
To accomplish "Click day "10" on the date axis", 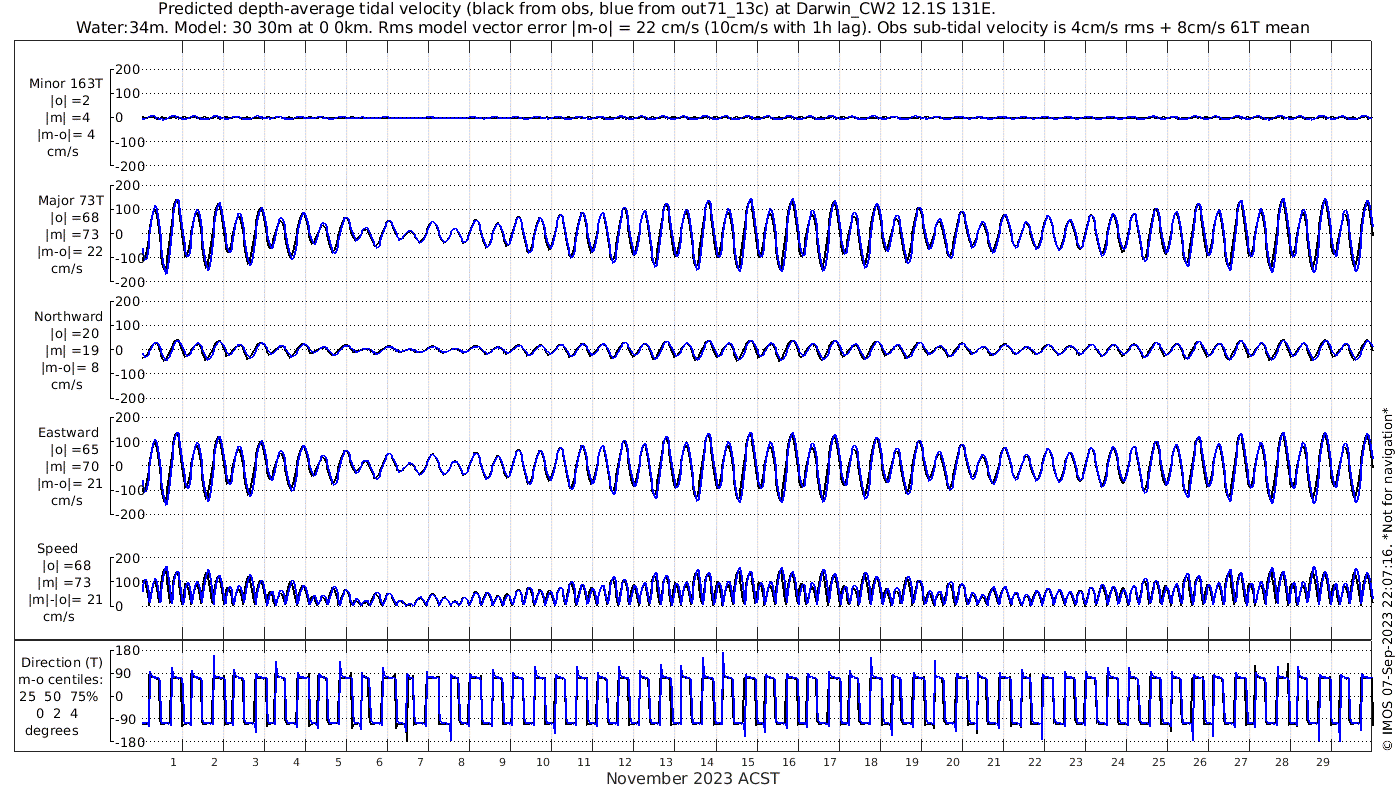I will pos(543,762).
